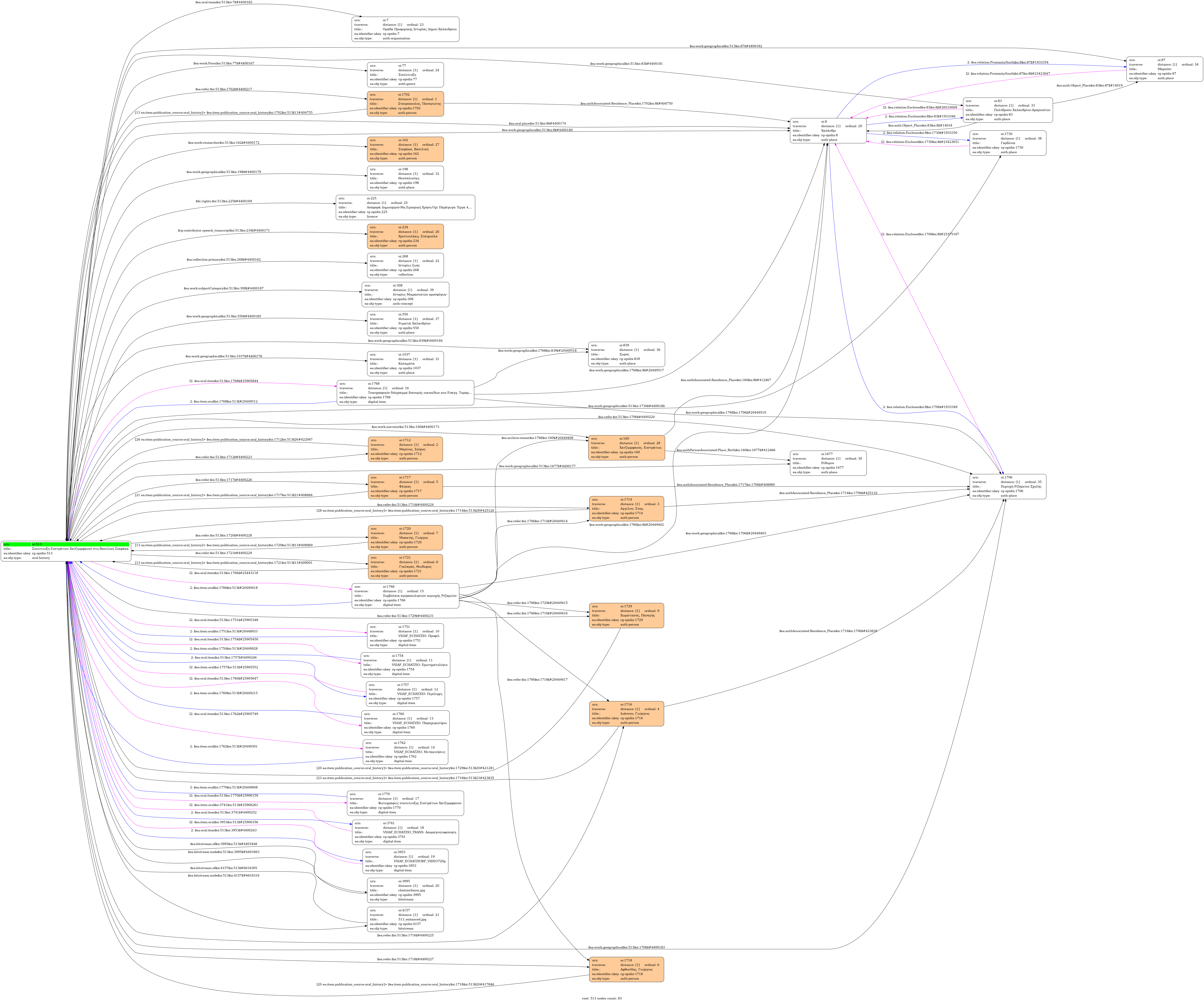This screenshot has width=1204, height=1002.
Task: Select orange person node oi:1712
Action: click(405, 449)
